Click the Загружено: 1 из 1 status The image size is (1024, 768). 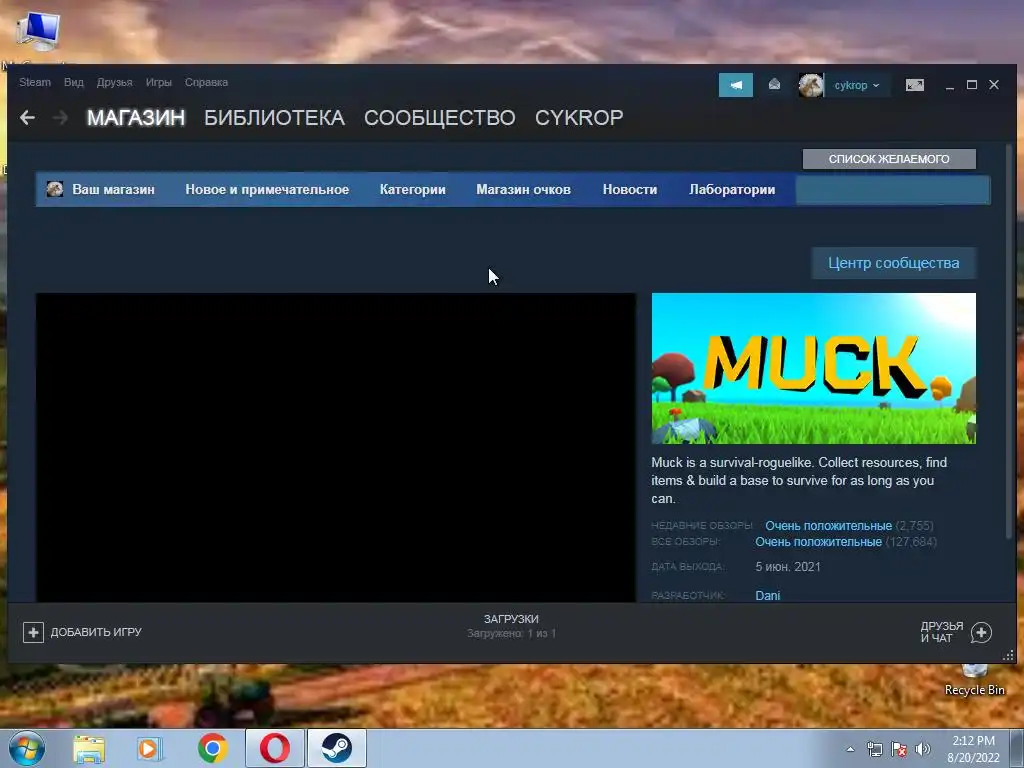point(511,633)
